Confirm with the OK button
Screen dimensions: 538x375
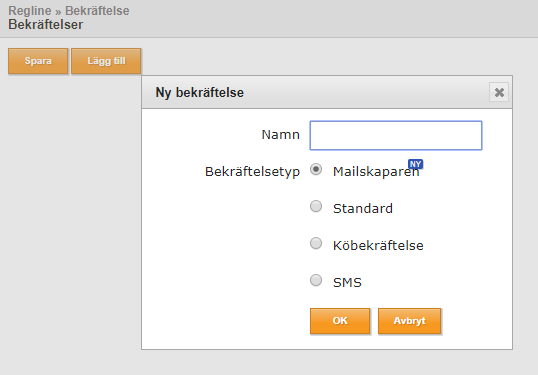coord(340,321)
